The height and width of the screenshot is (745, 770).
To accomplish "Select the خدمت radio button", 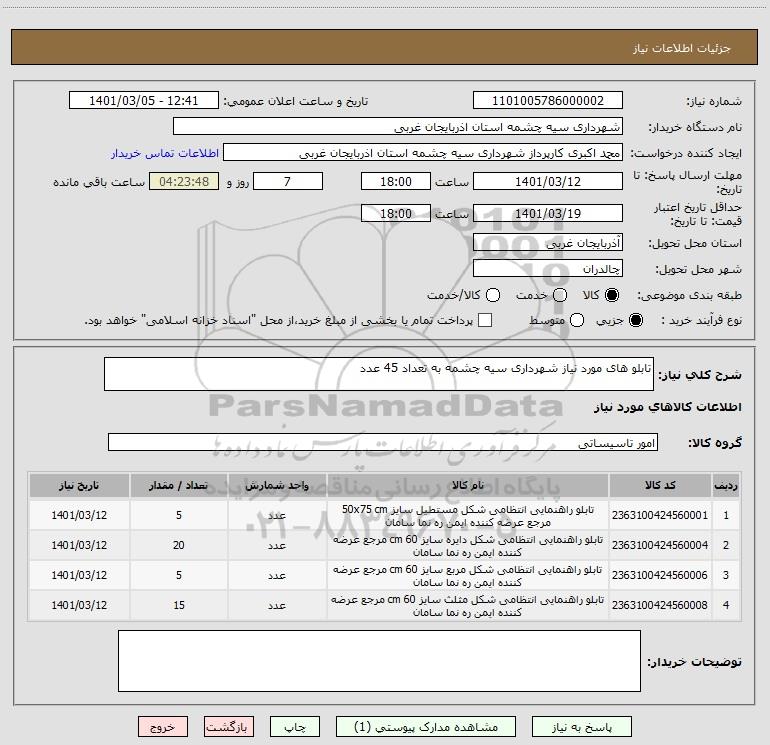I will pos(560,295).
